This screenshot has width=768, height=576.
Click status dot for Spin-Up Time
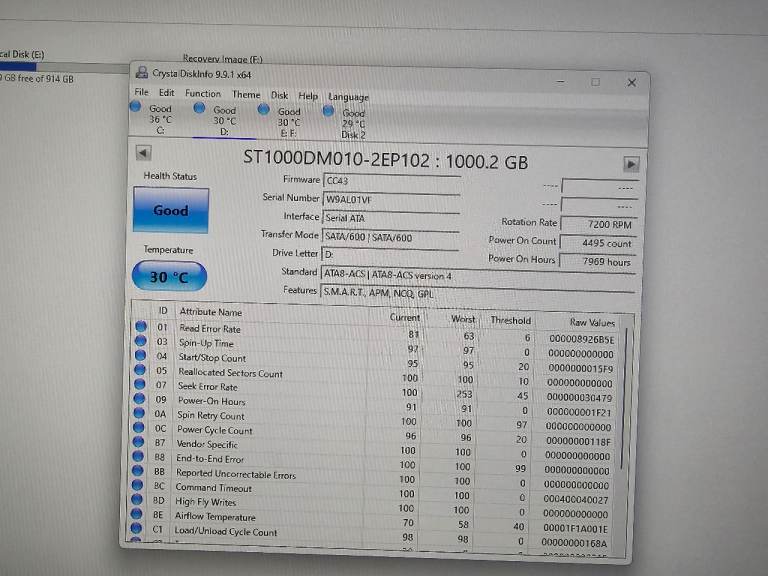click(141, 340)
